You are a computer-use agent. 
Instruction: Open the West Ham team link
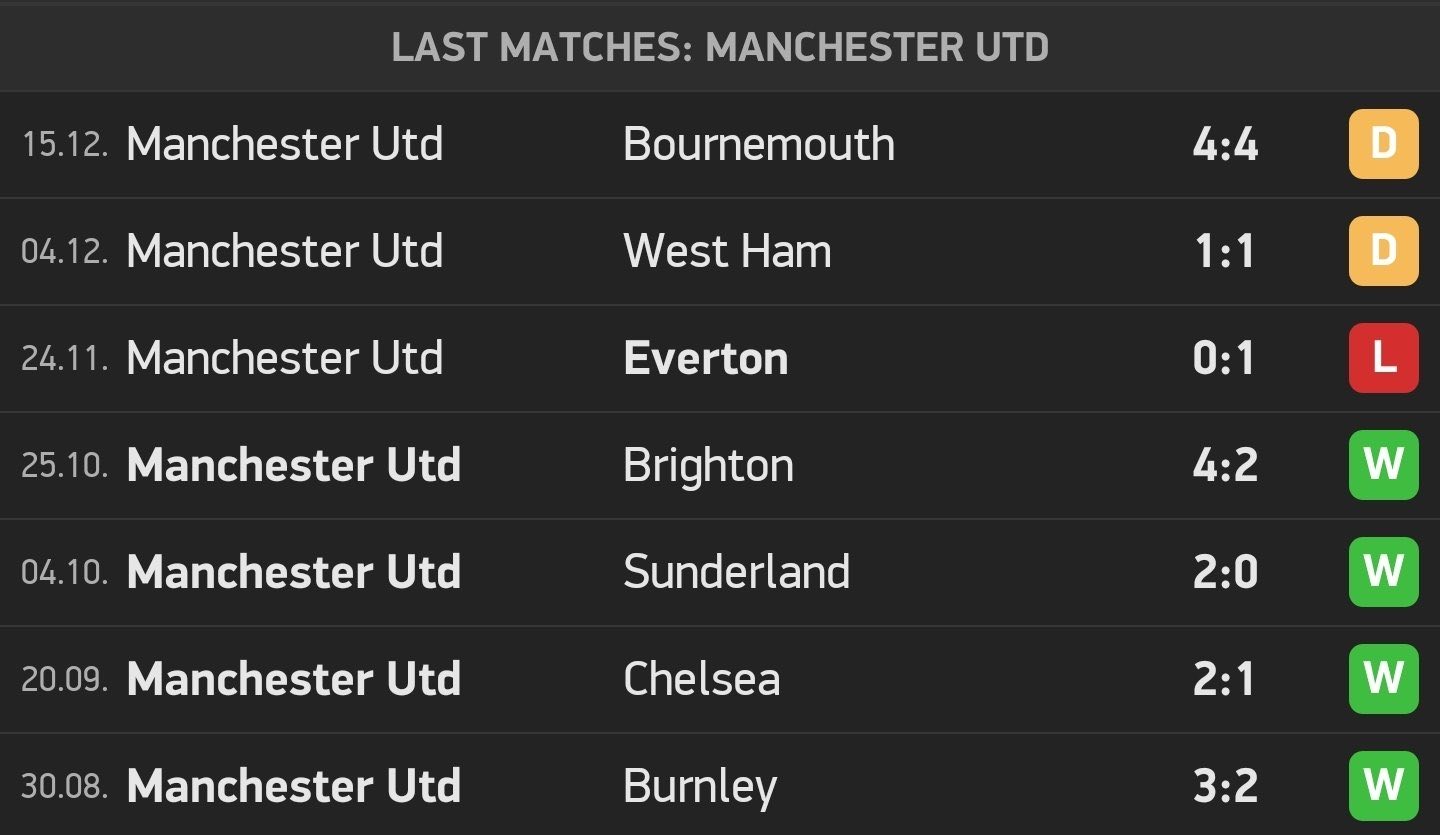[727, 251]
